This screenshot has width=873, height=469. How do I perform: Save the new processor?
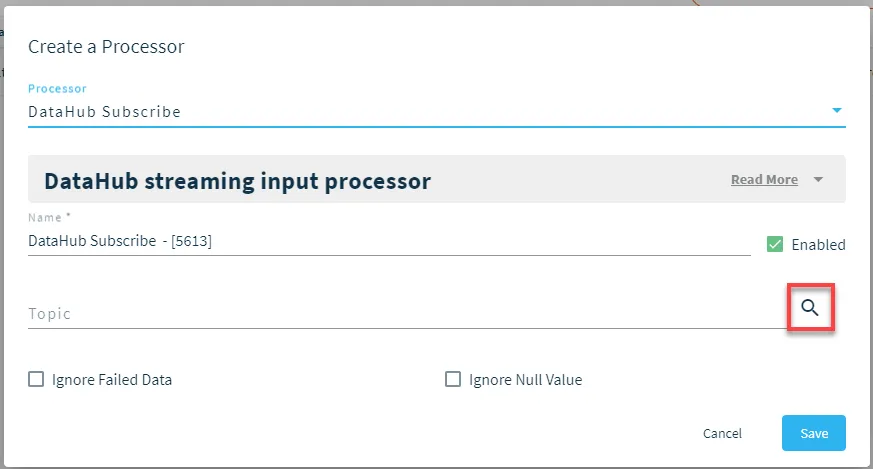tap(813, 433)
